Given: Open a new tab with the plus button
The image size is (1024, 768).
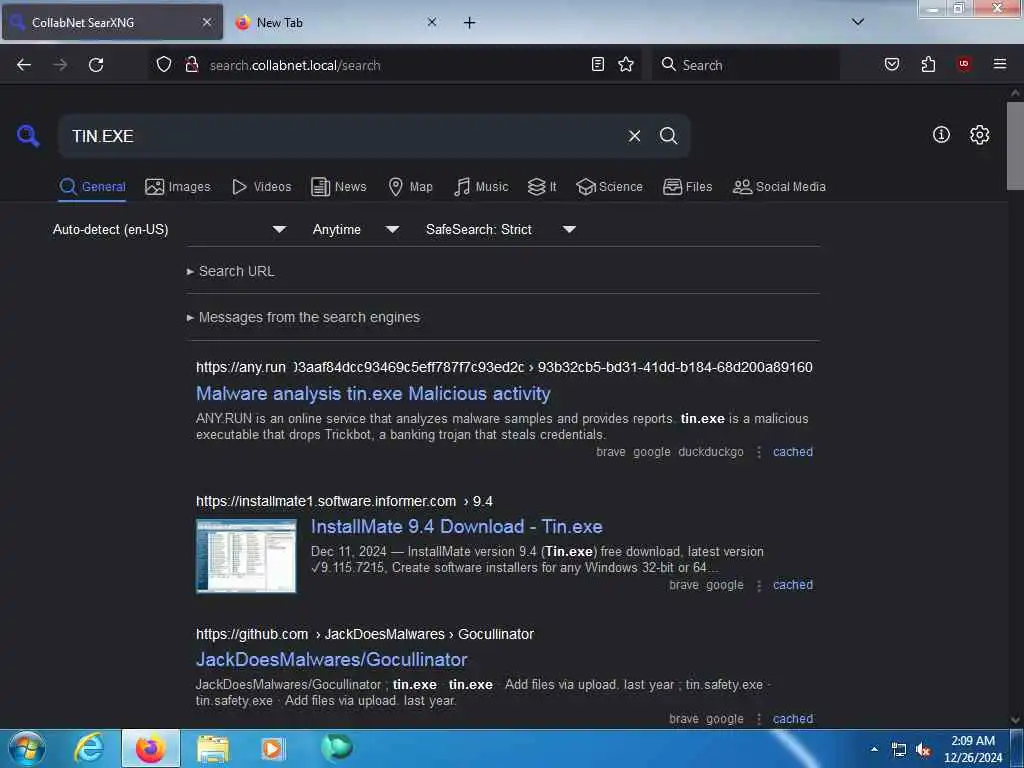Looking at the screenshot, I should pos(470,23).
